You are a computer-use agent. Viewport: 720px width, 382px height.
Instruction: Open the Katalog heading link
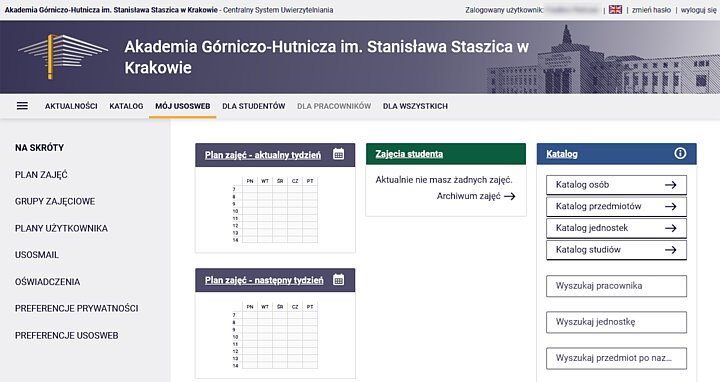tap(562, 154)
